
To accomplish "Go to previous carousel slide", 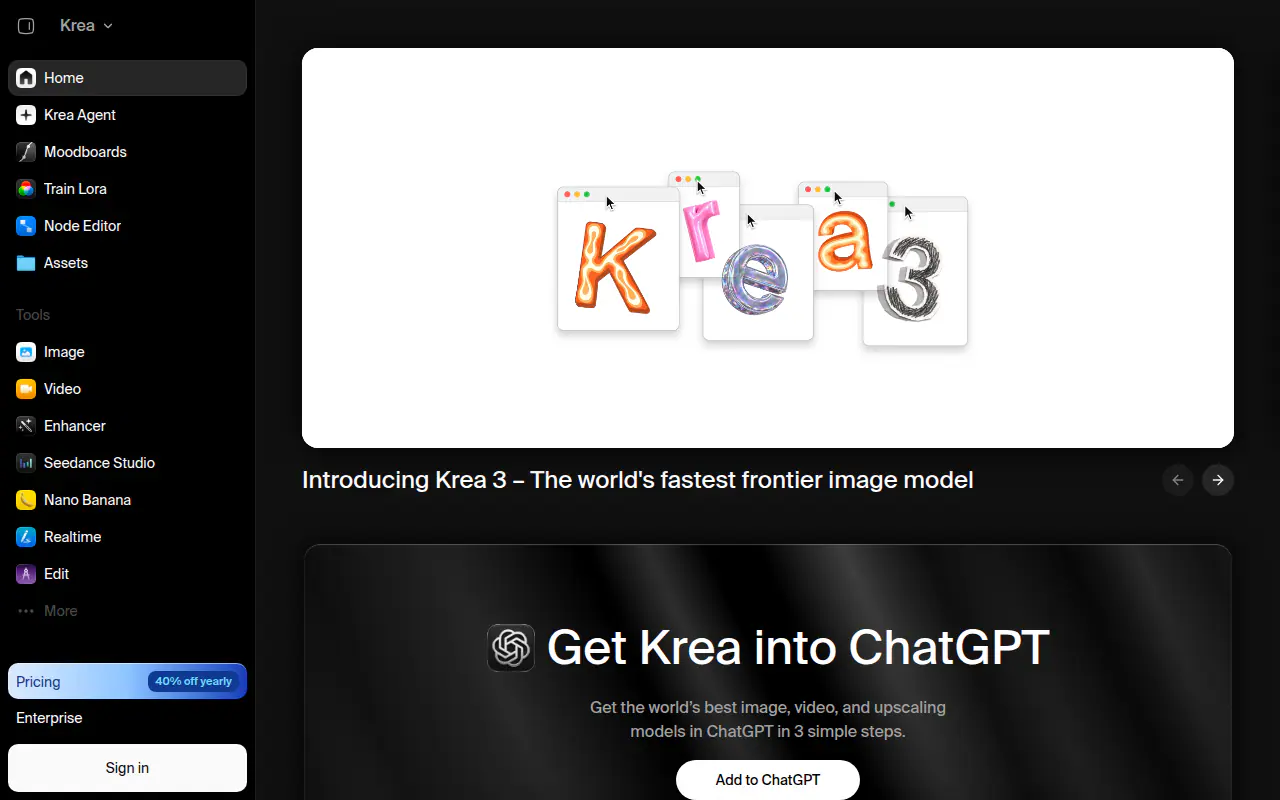I will [1178, 480].
